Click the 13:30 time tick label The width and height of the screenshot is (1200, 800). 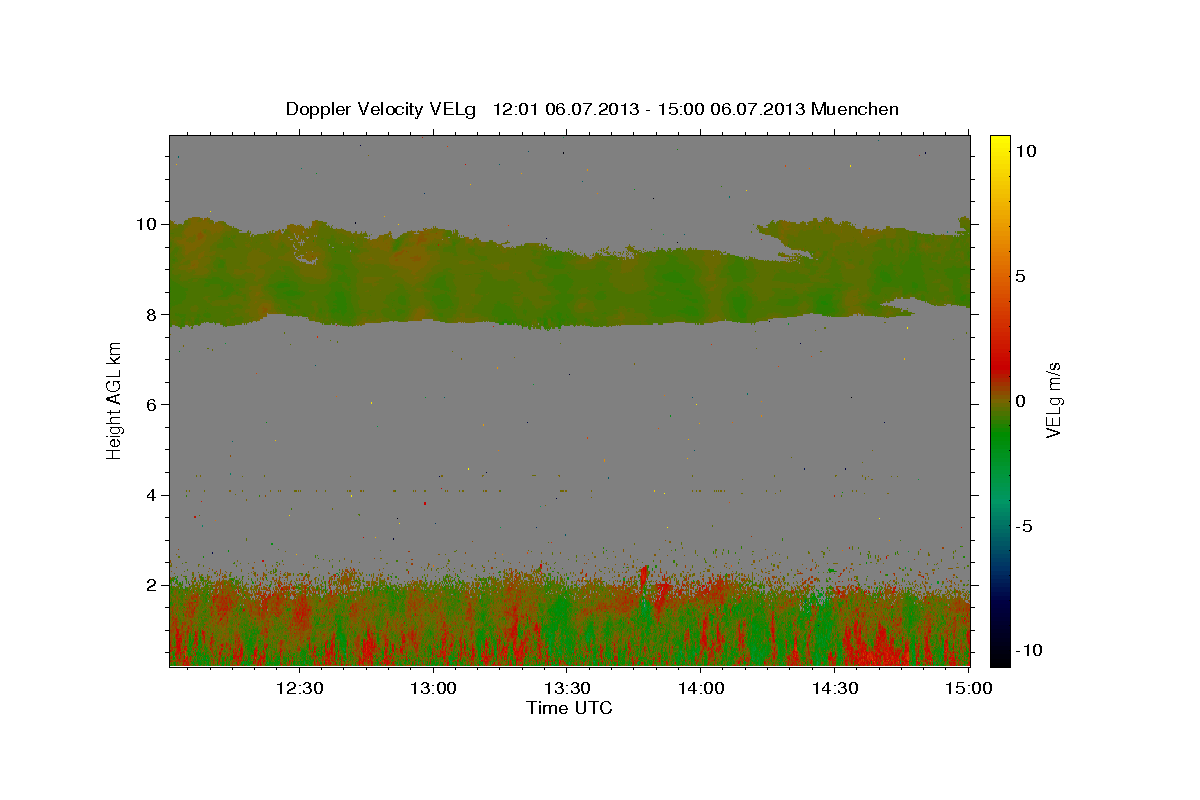tap(568, 688)
